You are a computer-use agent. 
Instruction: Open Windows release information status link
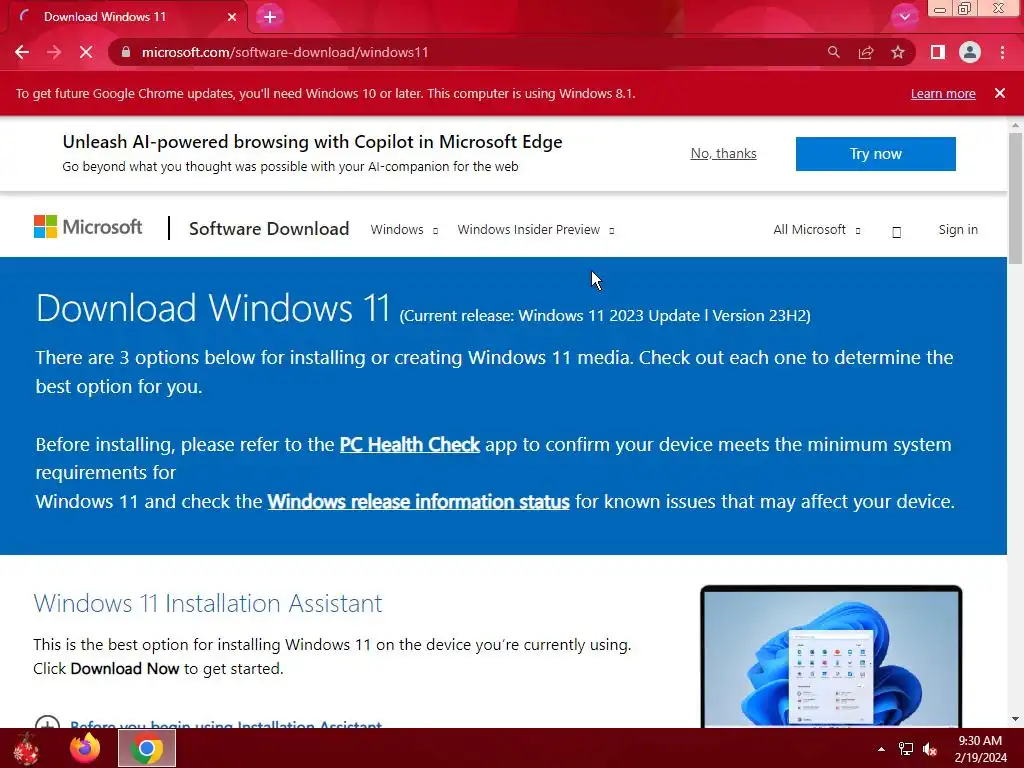tap(419, 502)
